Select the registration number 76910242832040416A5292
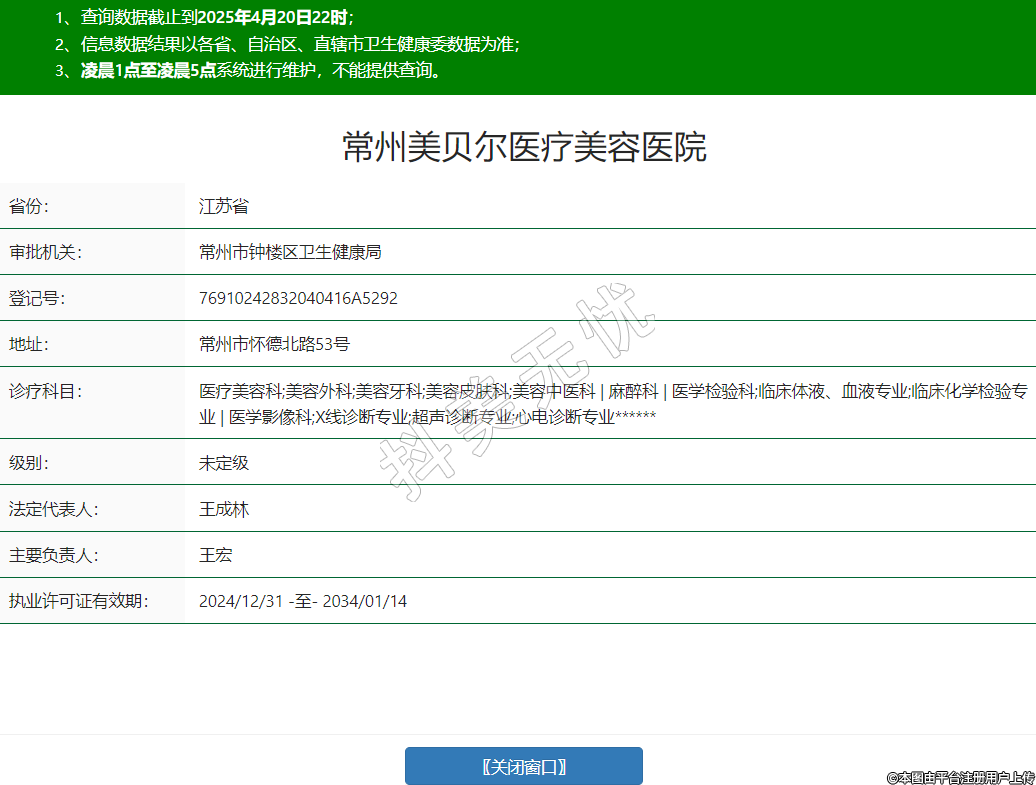This screenshot has width=1036, height=785. pos(298,299)
